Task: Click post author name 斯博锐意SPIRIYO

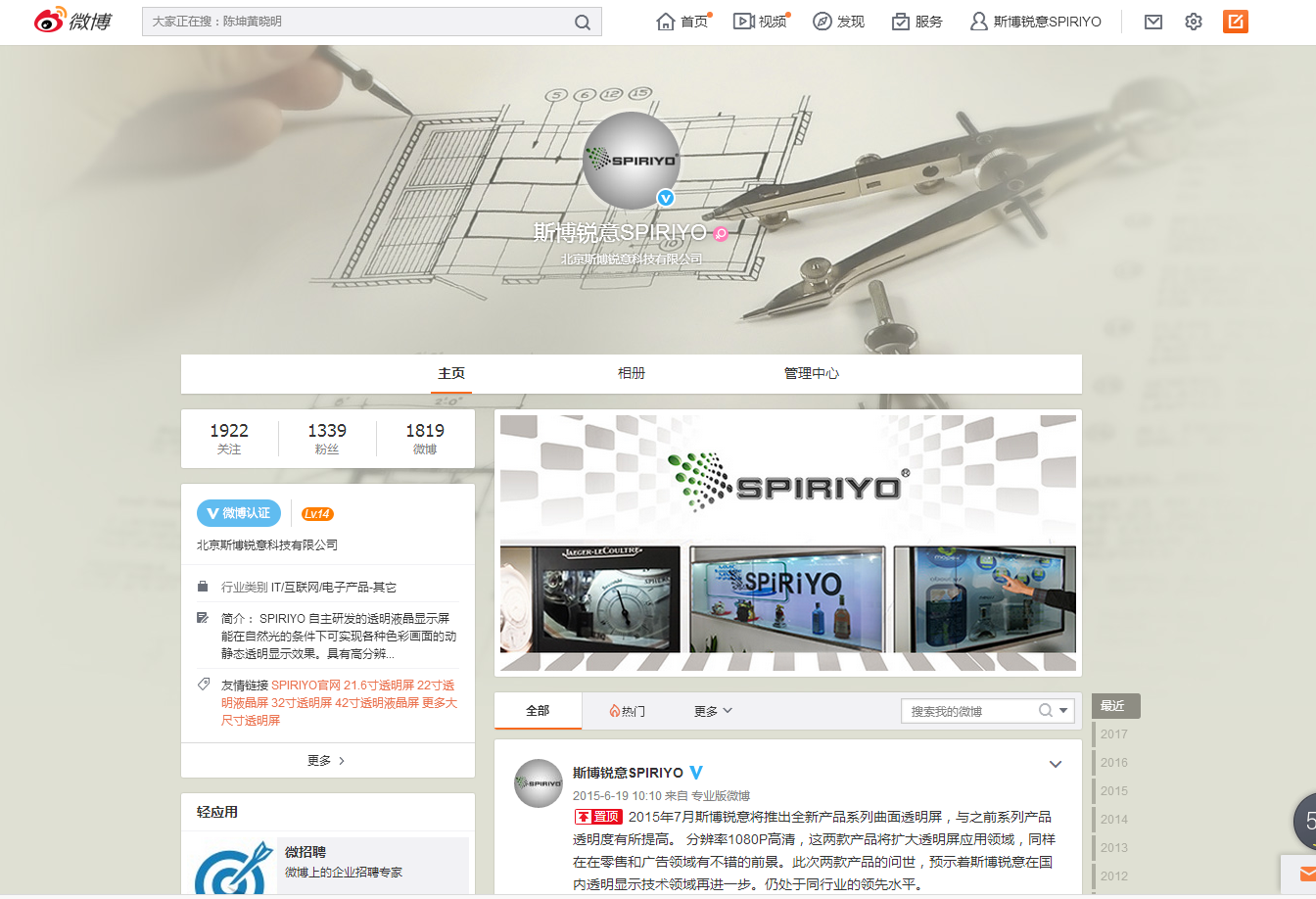Action: tap(628, 773)
